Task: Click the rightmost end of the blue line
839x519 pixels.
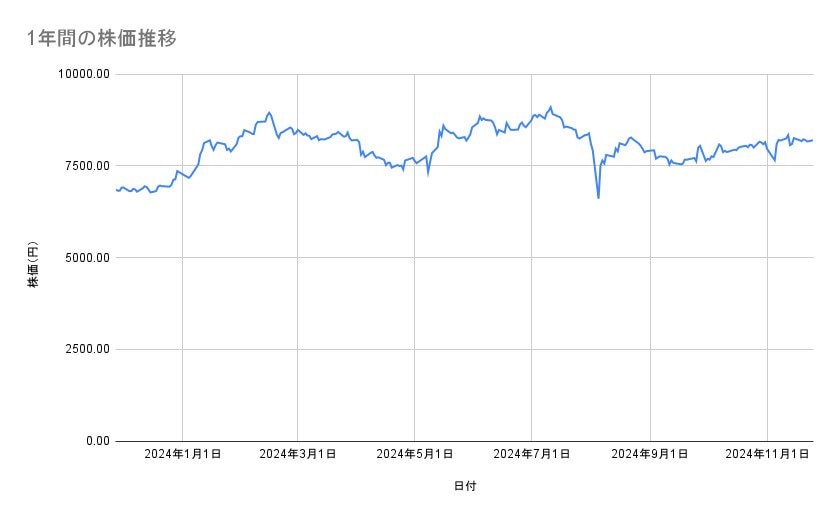Action: (813, 140)
